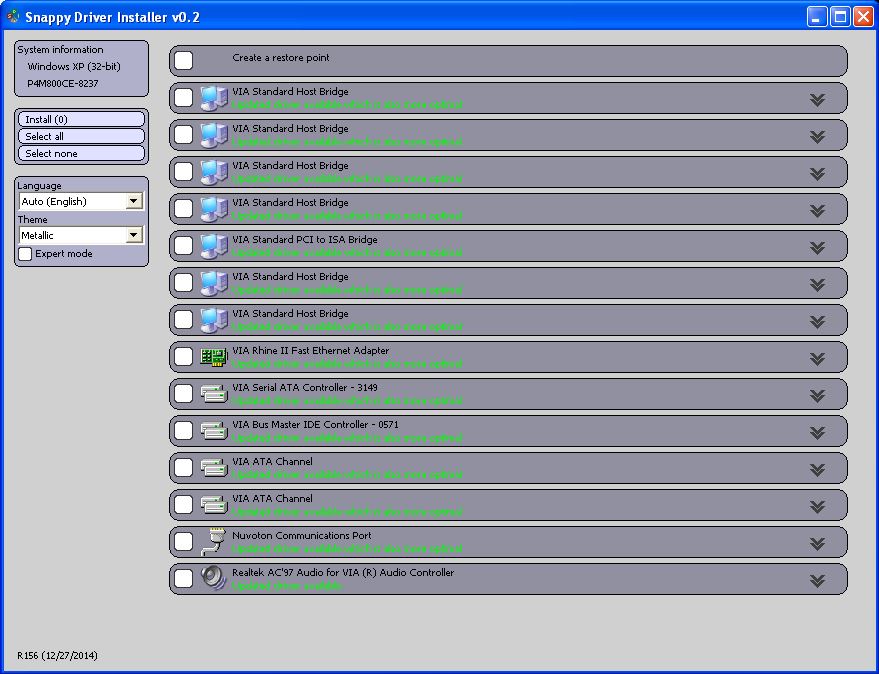Open the Language dropdown
The height and width of the screenshot is (674, 879).
133,201
